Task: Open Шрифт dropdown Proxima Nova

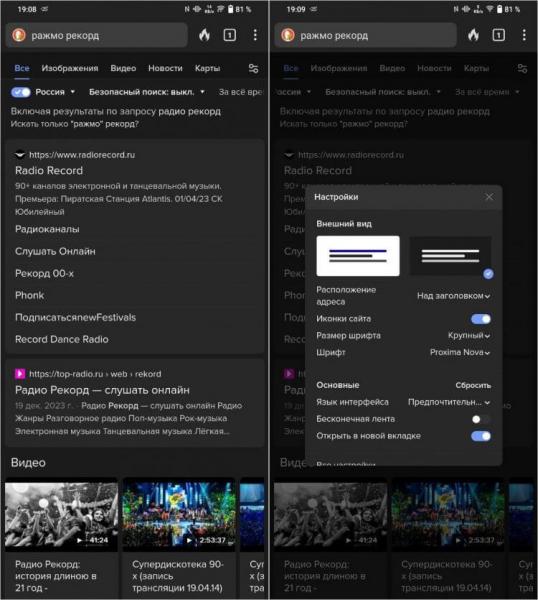Action: point(460,352)
